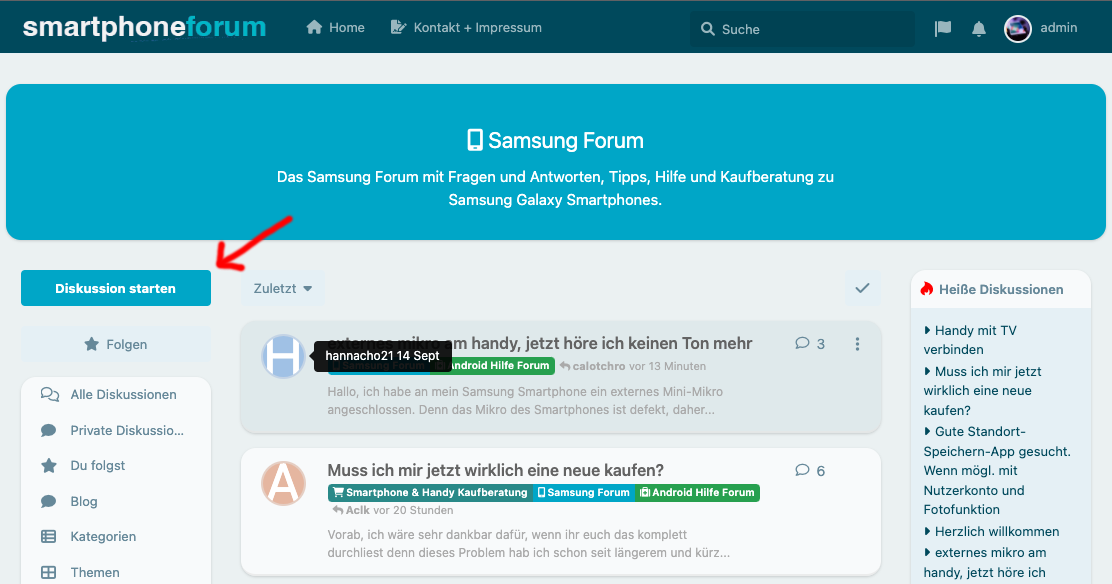Open 'Gute Standort-Speichern-App gesucht' hot discussion
Screen dimensions: 1112x584
[997, 470]
